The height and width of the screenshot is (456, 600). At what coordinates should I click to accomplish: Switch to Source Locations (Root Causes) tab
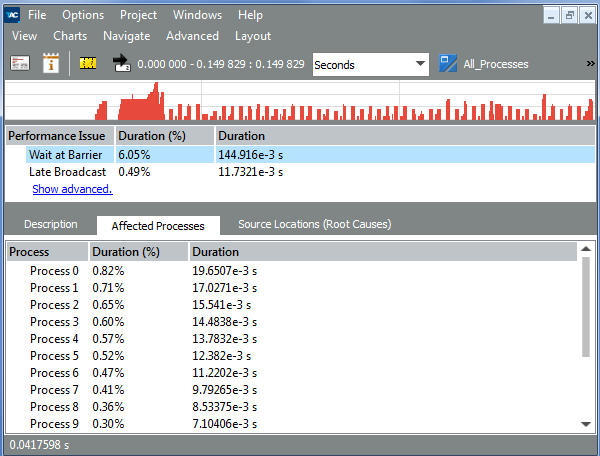click(315, 224)
